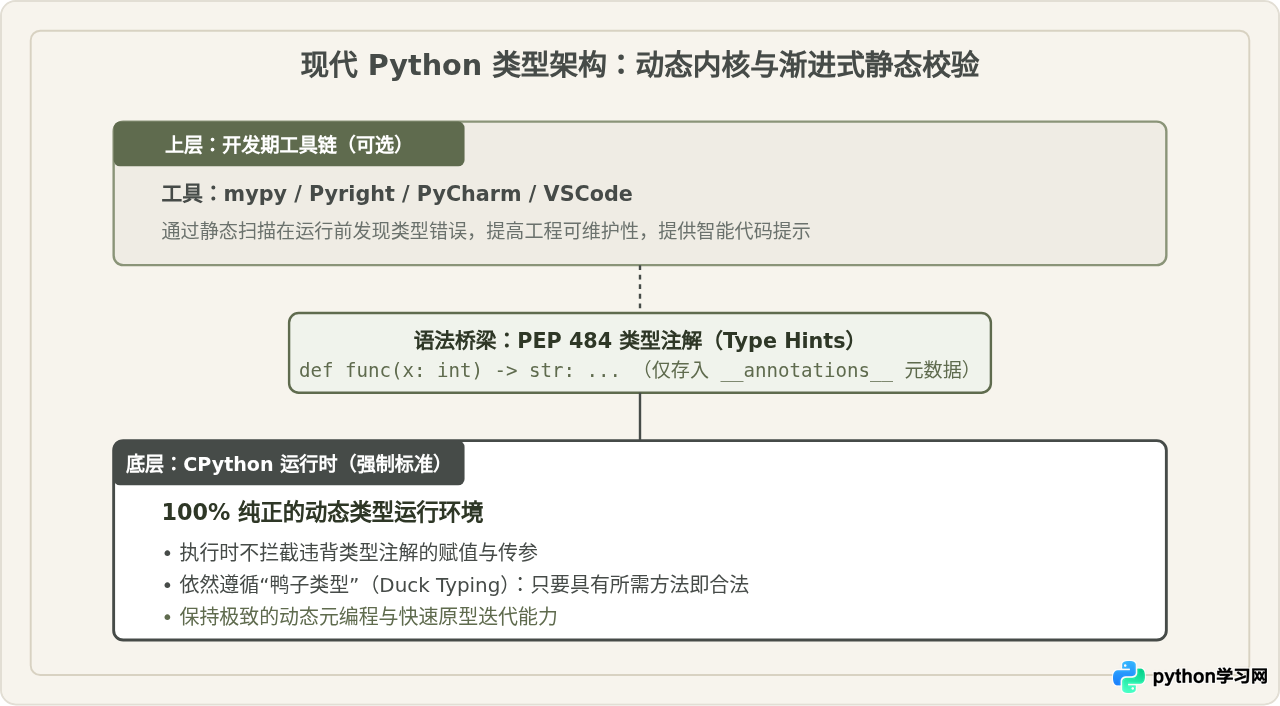
Task: Select the 上层：开发期工具链（可选） header label
Action: click(x=288, y=144)
